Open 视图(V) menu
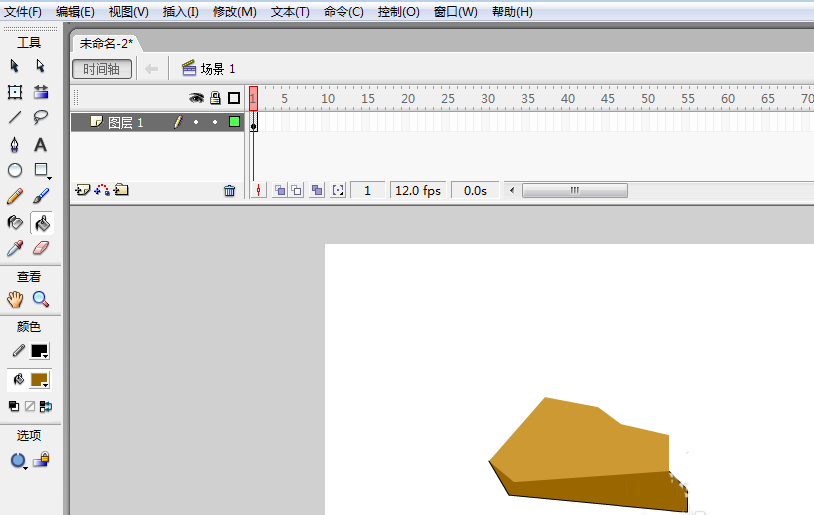814x515 pixels. point(128,11)
